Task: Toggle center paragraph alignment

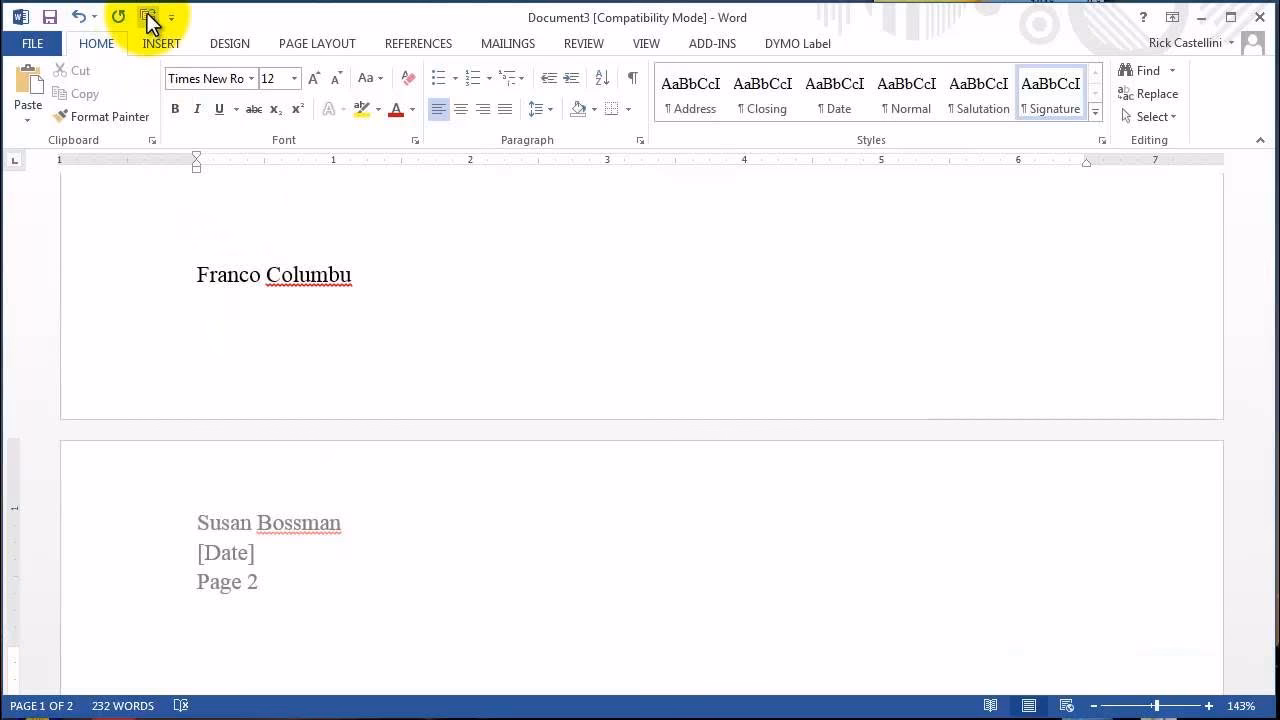Action: click(461, 108)
